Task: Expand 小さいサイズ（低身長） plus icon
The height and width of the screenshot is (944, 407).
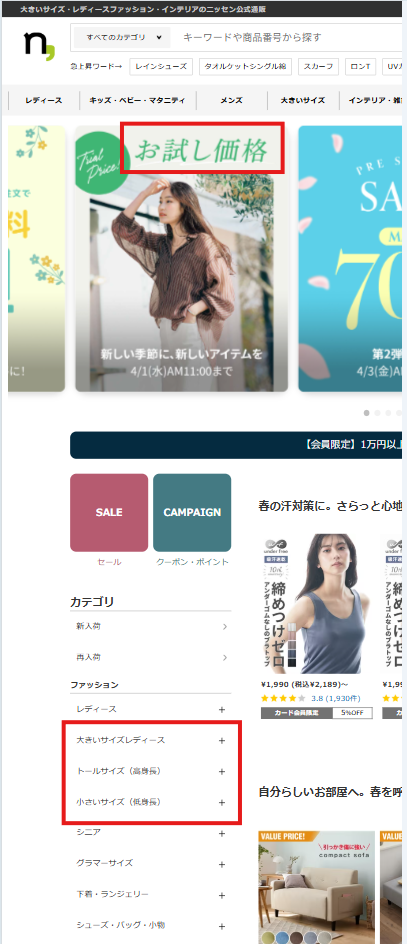Action: pyautogui.click(x=222, y=803)
